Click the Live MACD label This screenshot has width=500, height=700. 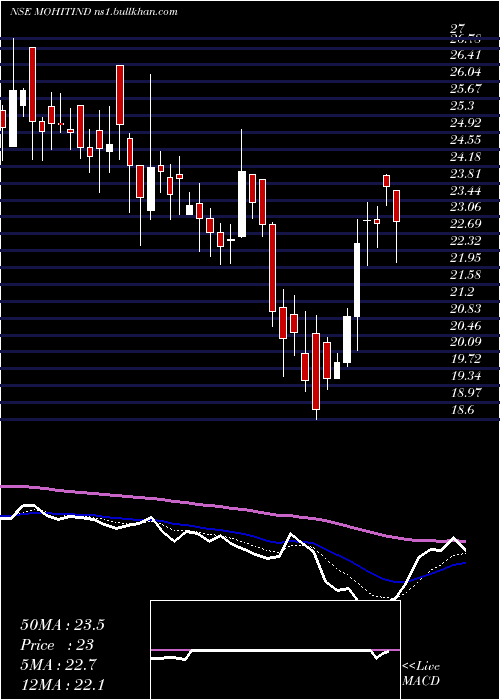tap(421, 674)
